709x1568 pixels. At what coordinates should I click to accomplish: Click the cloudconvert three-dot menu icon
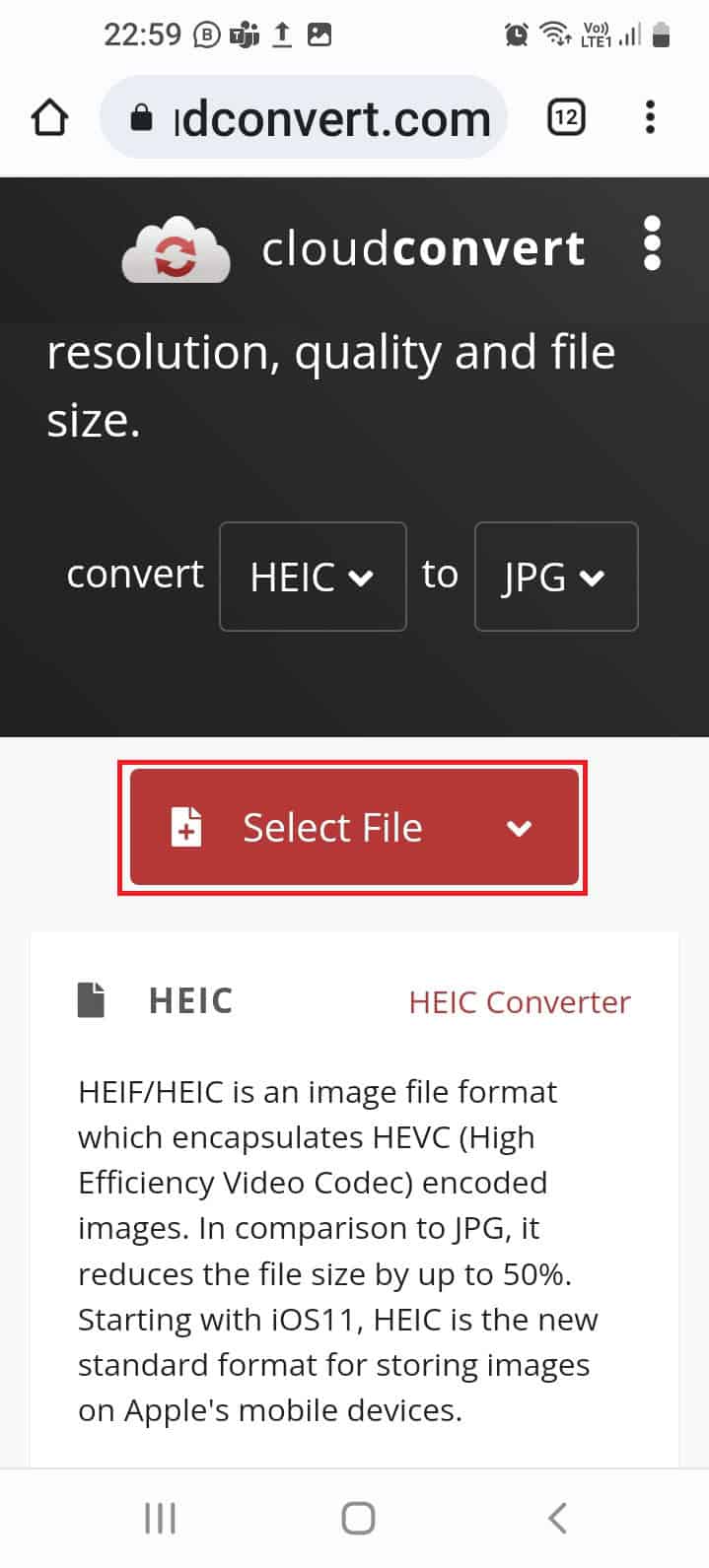(x=653, y=248)
